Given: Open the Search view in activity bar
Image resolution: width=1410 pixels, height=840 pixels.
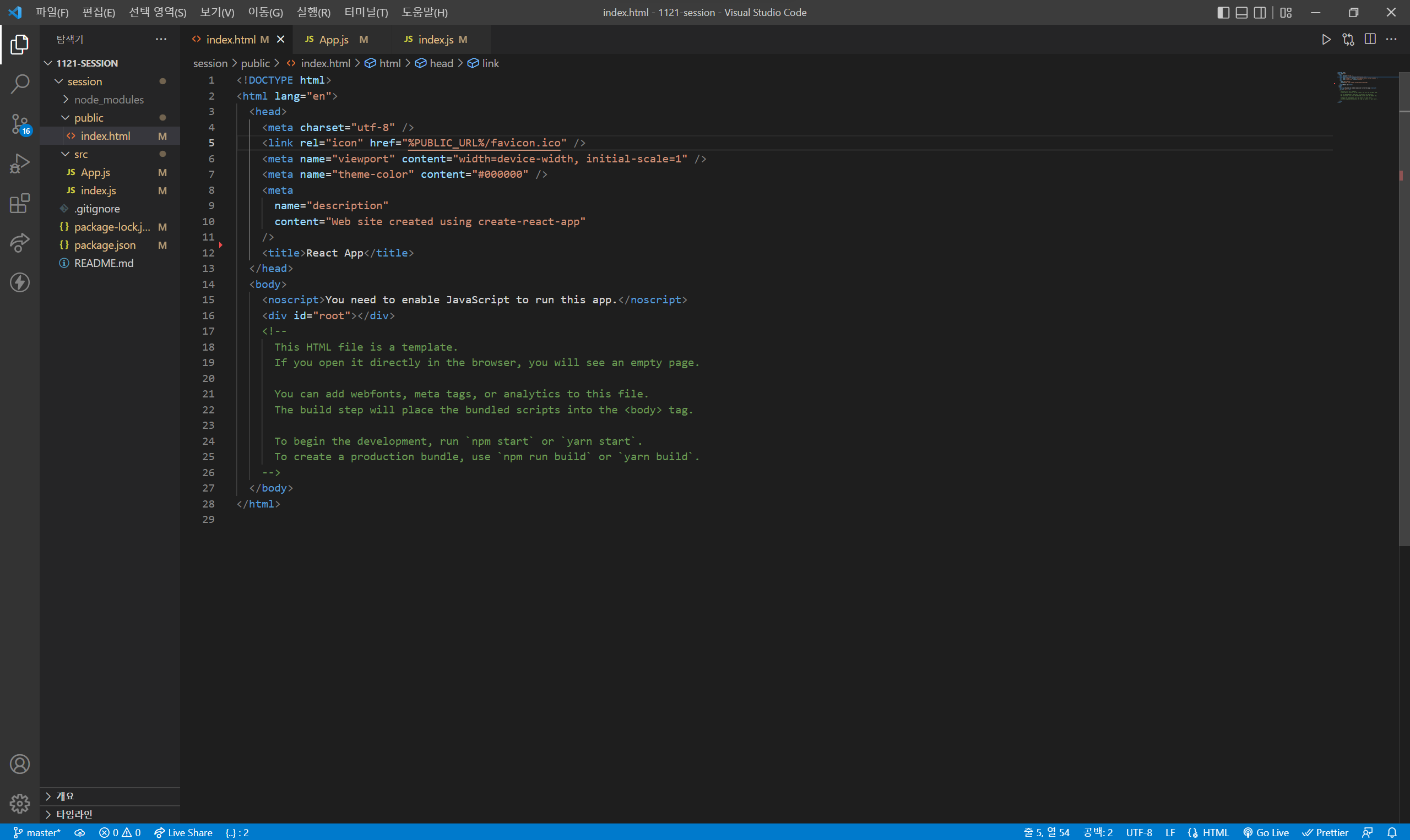Looking at the screenshot, I should [20, 84].
